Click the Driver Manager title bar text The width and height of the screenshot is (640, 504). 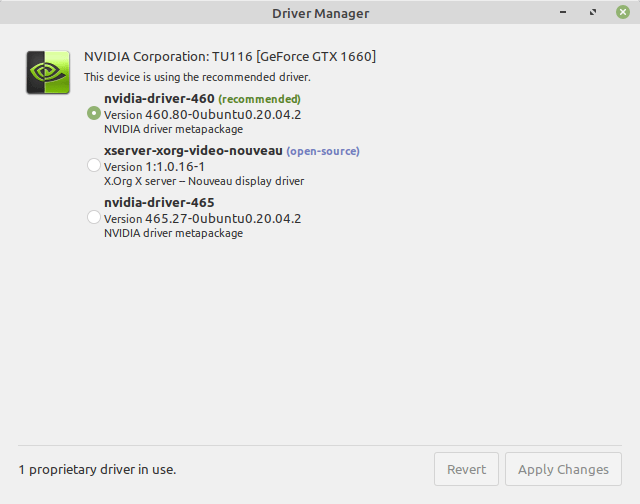[x=321, y=13]
